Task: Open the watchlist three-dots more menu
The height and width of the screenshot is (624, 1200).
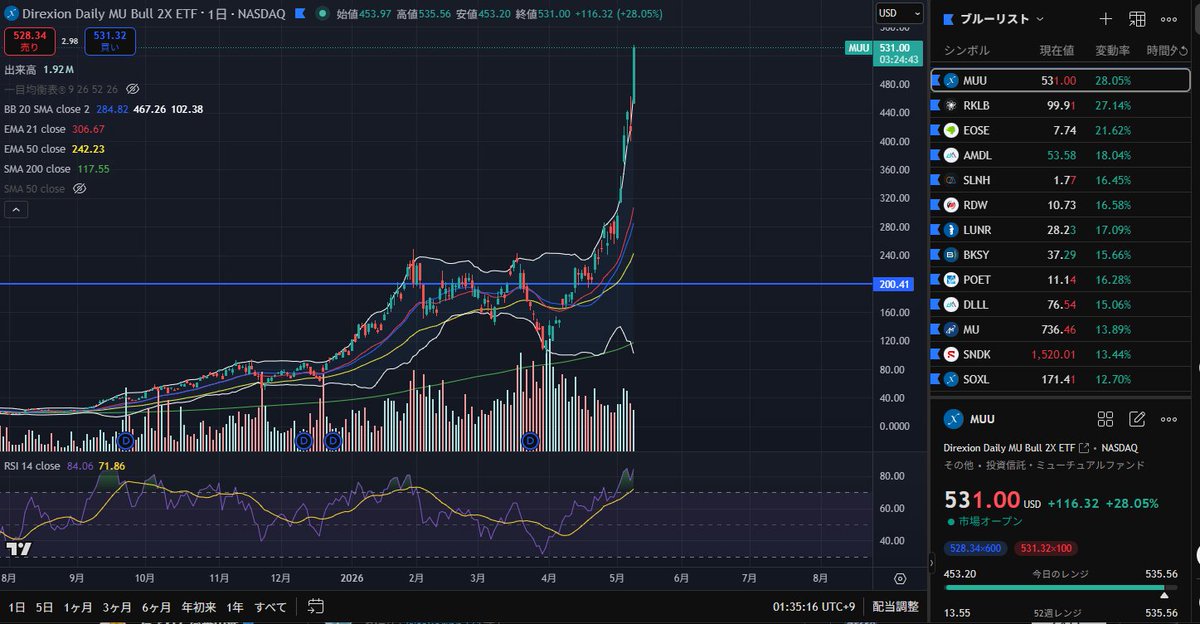Action: click(x=1168, y=19)
